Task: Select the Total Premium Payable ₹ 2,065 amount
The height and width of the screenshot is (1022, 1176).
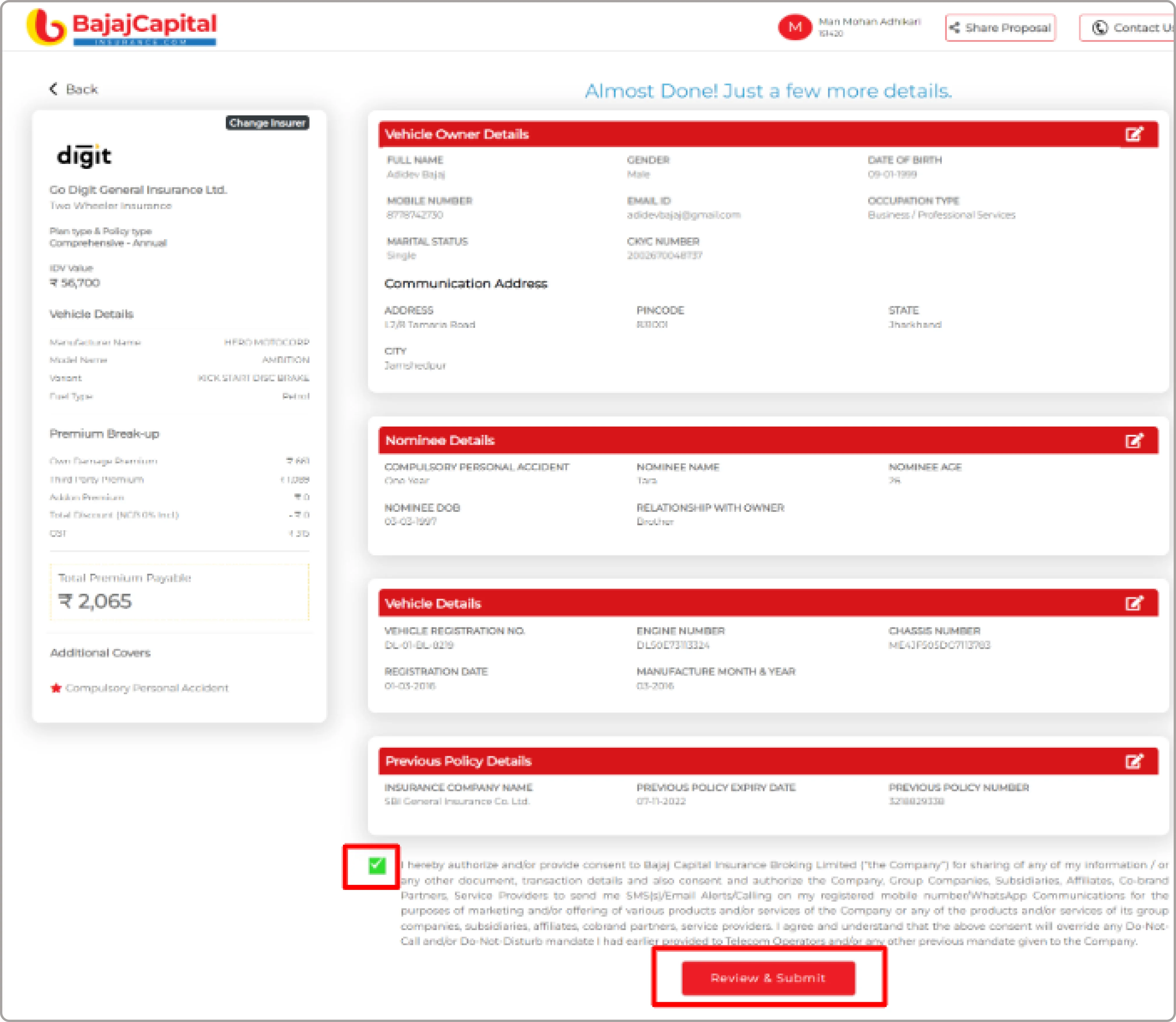Action: (x=95, y=601)
